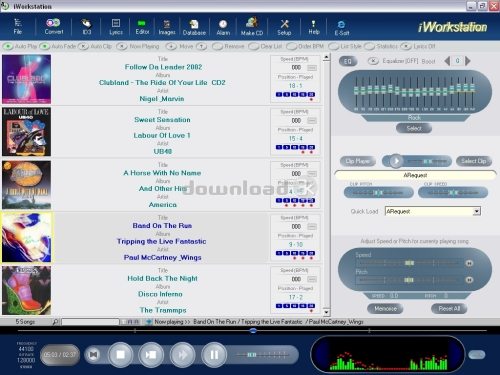The image size is (500, 375).
Task: Click the Select preset button under Rock
Action: [x=414, y=128]
